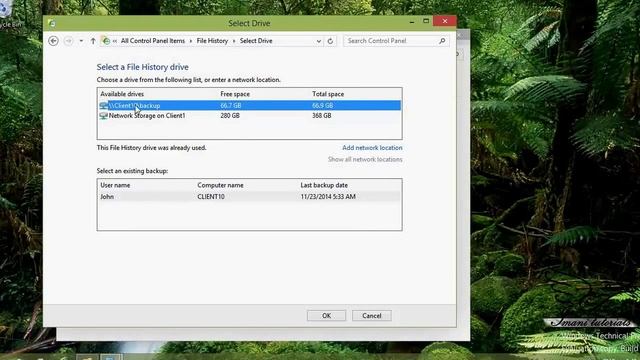Image resolution: width=640 pixels, height=360 pixels.
Task: Click the 368 GB total space value
Action: (322, 116)
